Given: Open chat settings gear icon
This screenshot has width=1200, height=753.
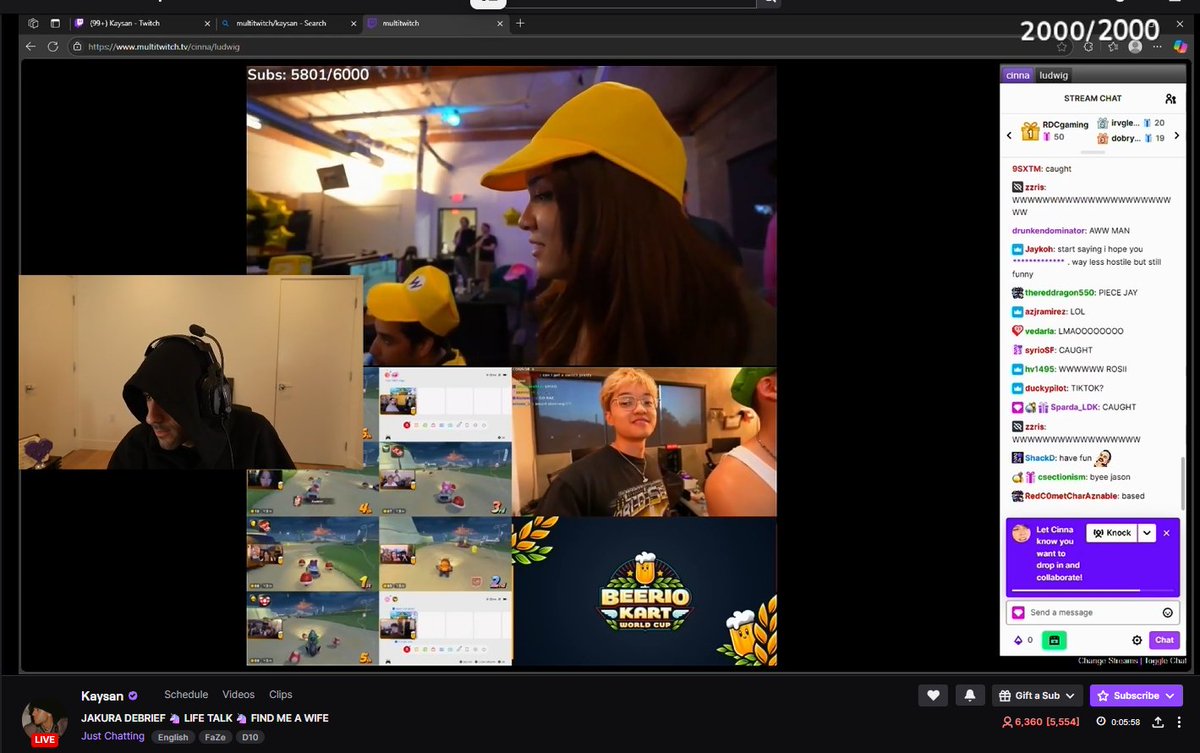Looking at the screenshot, I should [x=1136, y=640].
